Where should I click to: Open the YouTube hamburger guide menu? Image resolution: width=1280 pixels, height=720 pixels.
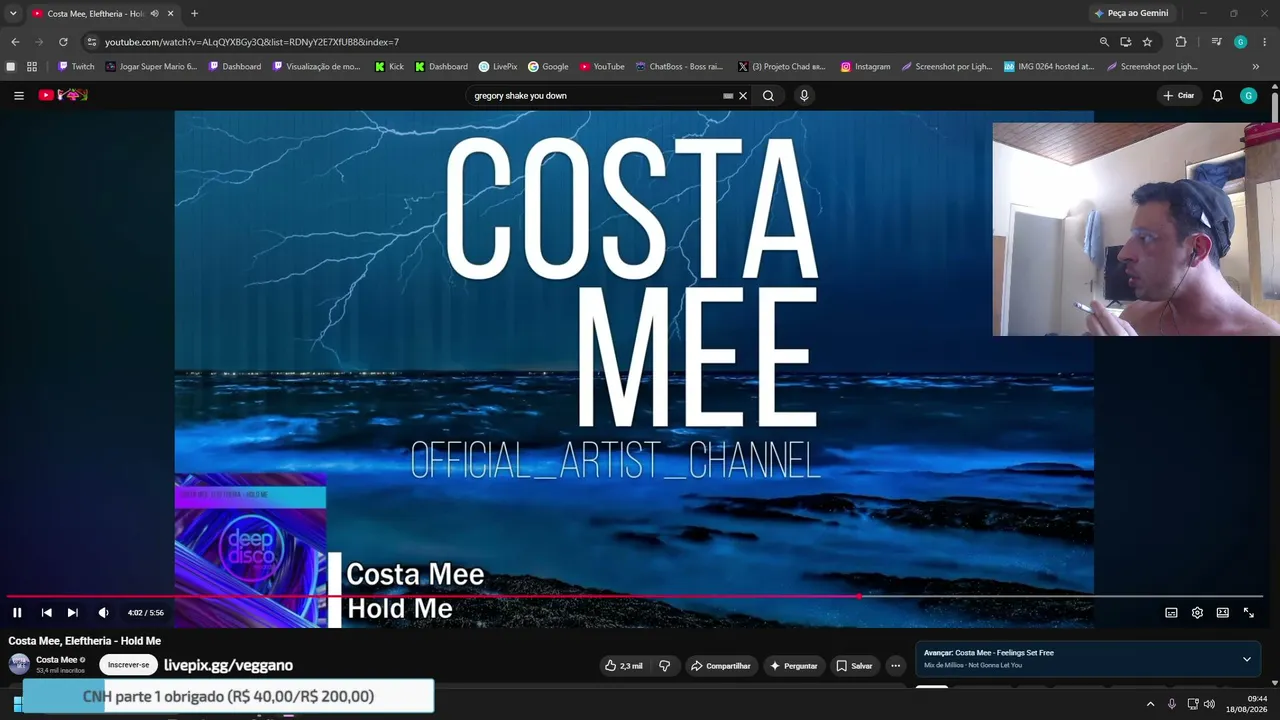point(19,96)
